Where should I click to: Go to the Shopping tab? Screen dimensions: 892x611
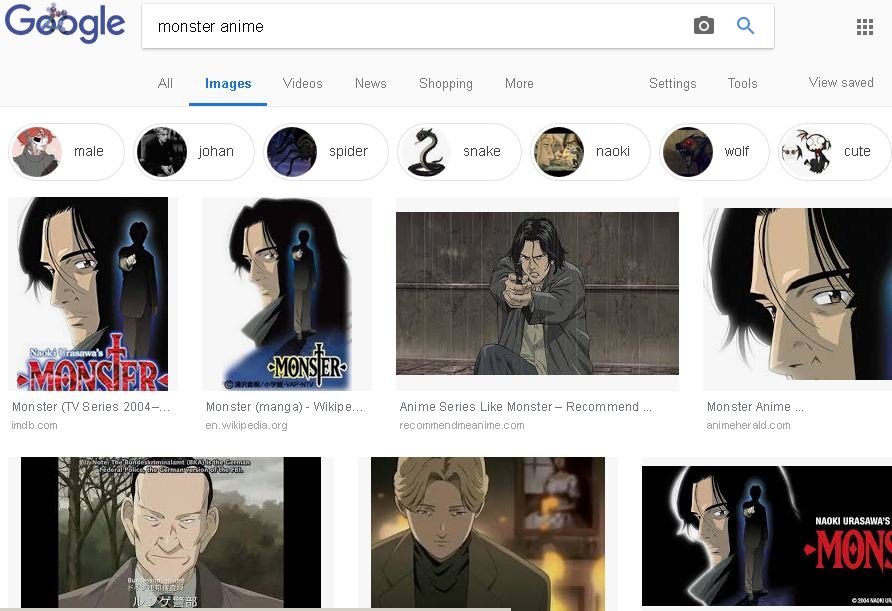[445, 84]
